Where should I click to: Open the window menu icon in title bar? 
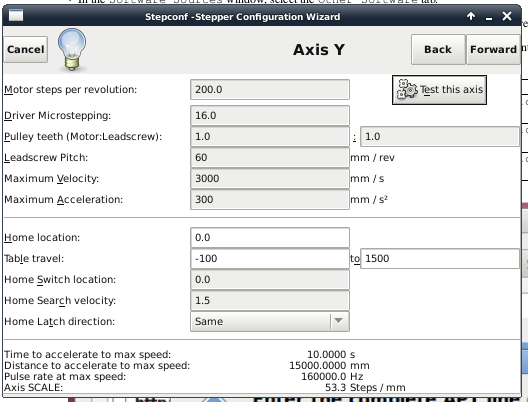pyautogui.click(x=16, y=15)
